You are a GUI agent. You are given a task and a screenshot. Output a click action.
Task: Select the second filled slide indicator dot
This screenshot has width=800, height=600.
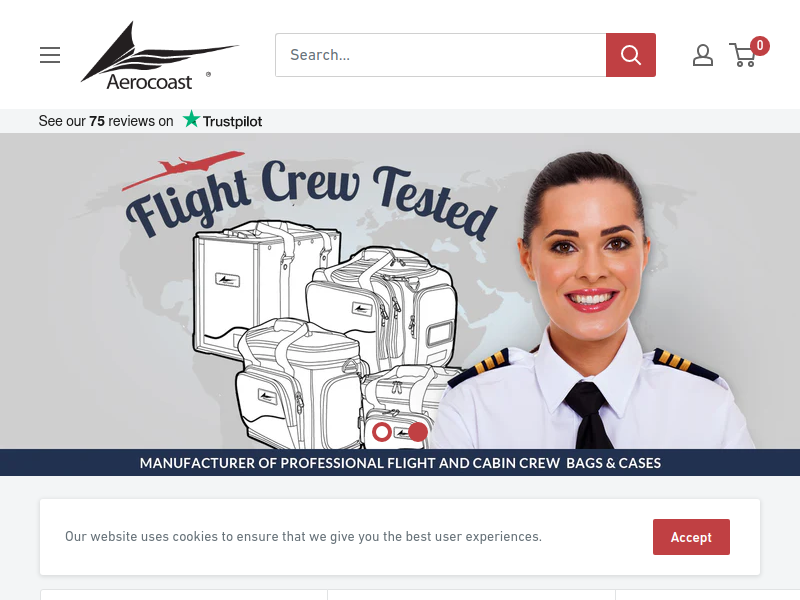(418, 432)
